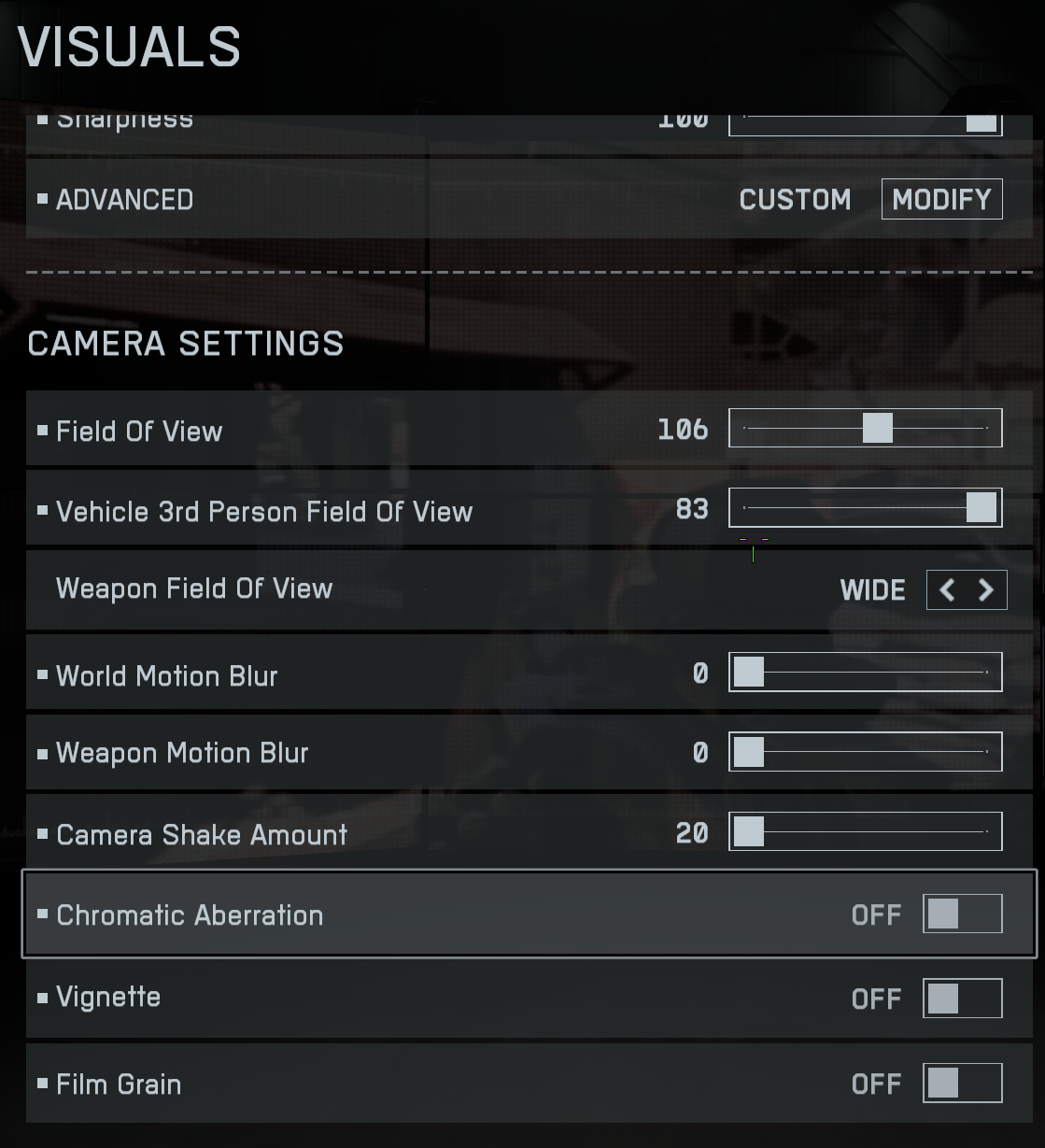Click the Field Of View value 106
1045x1148 pixels.
click(683, 430)
